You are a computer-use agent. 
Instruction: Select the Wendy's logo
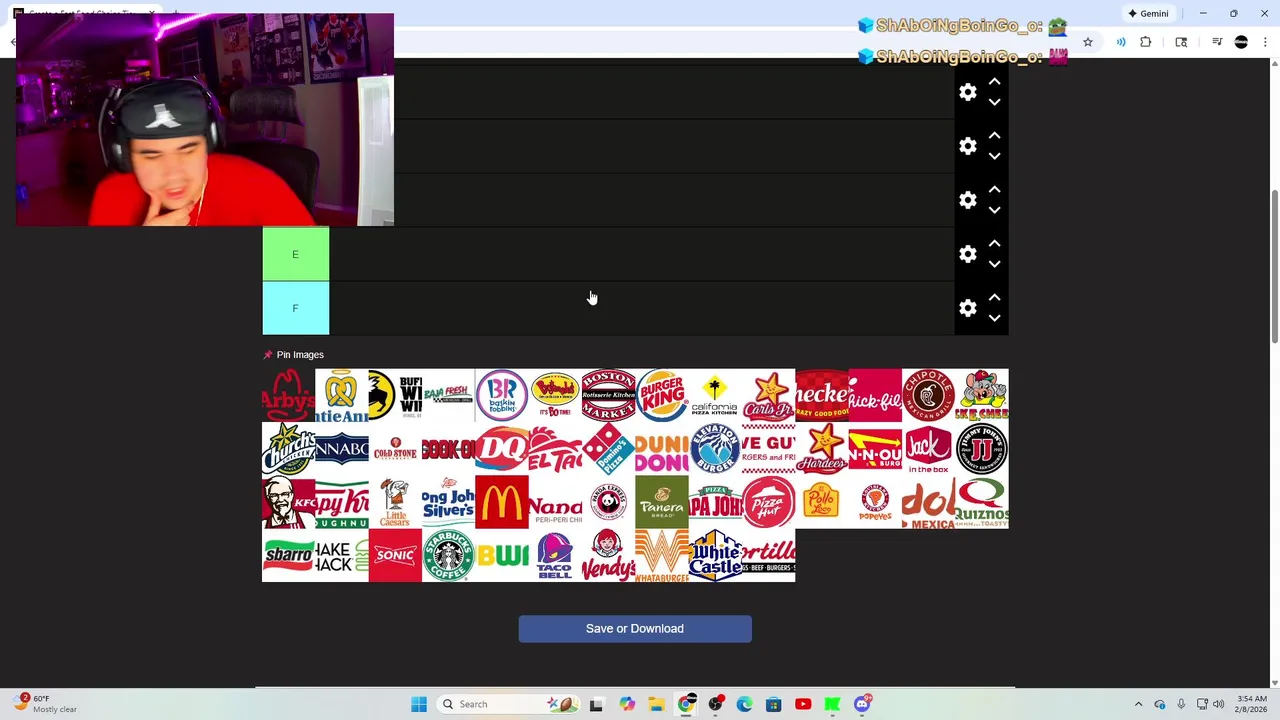click(608, 555)
